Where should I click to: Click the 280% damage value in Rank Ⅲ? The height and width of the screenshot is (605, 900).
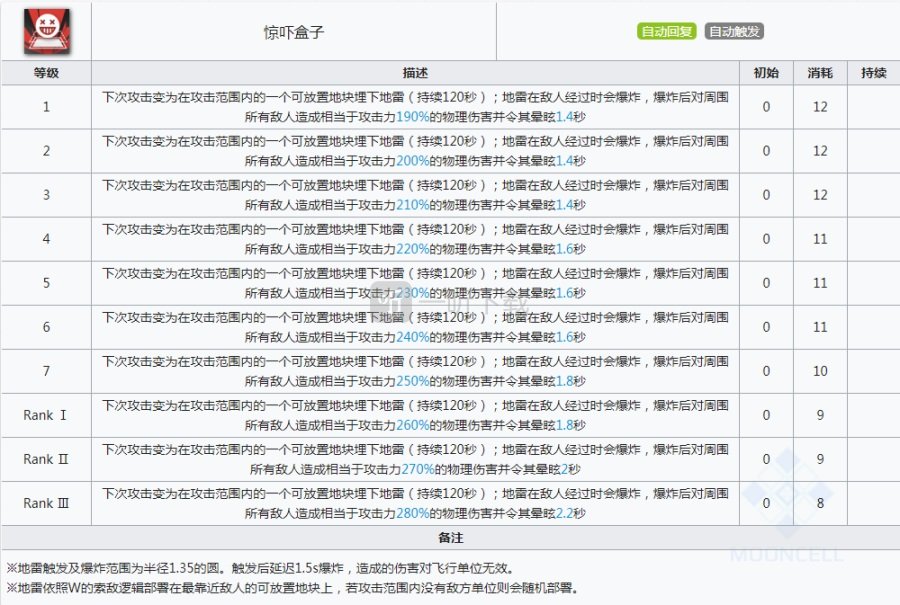pos(413,513)
